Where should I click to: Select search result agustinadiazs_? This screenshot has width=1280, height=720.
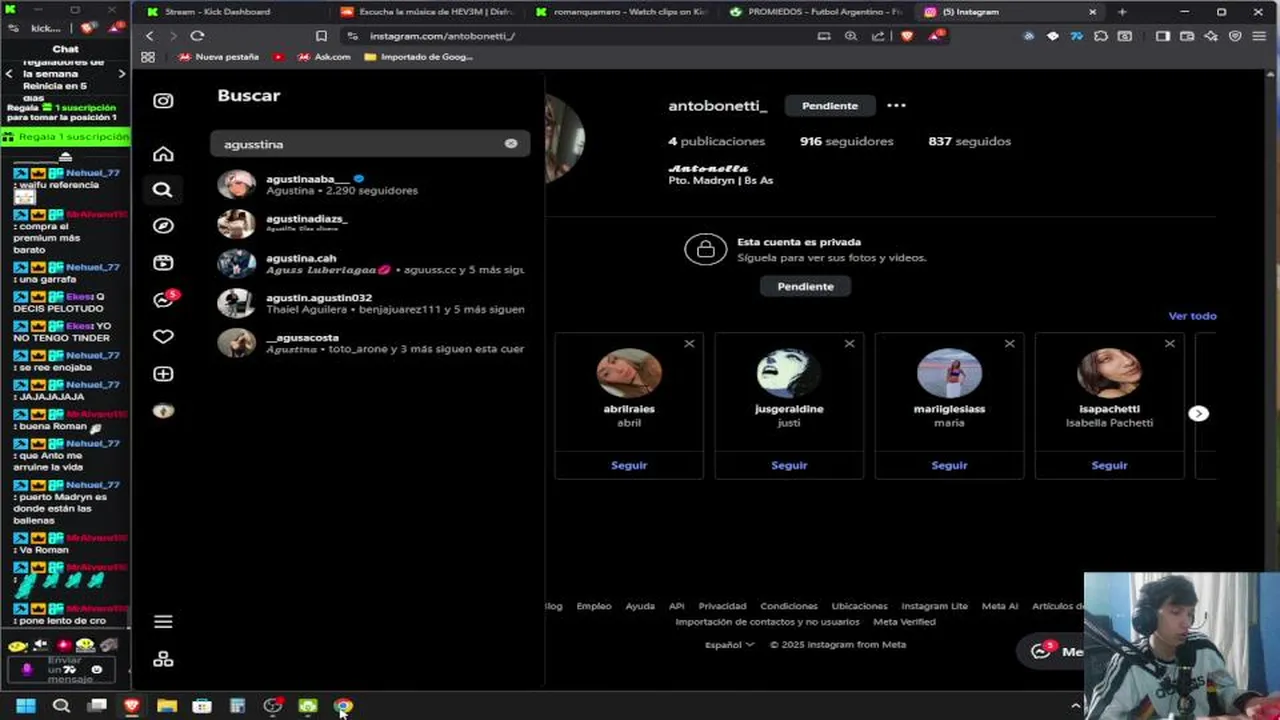(x=372, y=223)
